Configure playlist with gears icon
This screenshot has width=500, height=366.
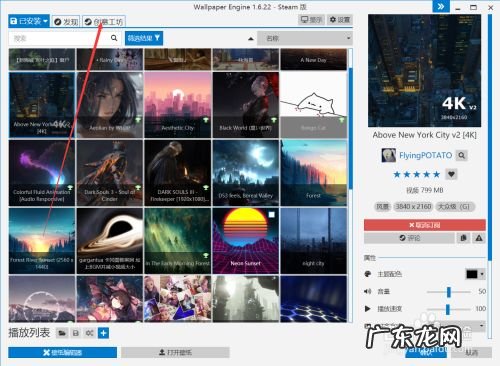tap(89, 333)
